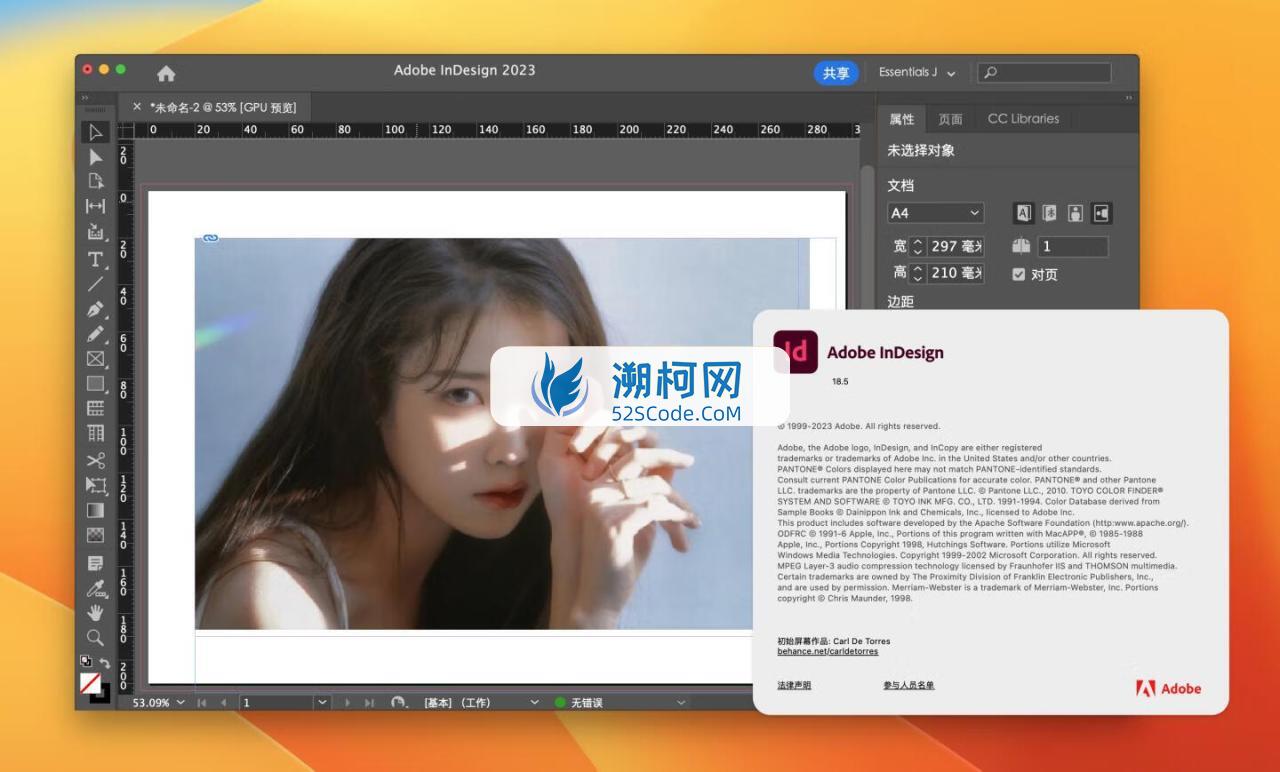Go to first page in status bar

point(202,702)
